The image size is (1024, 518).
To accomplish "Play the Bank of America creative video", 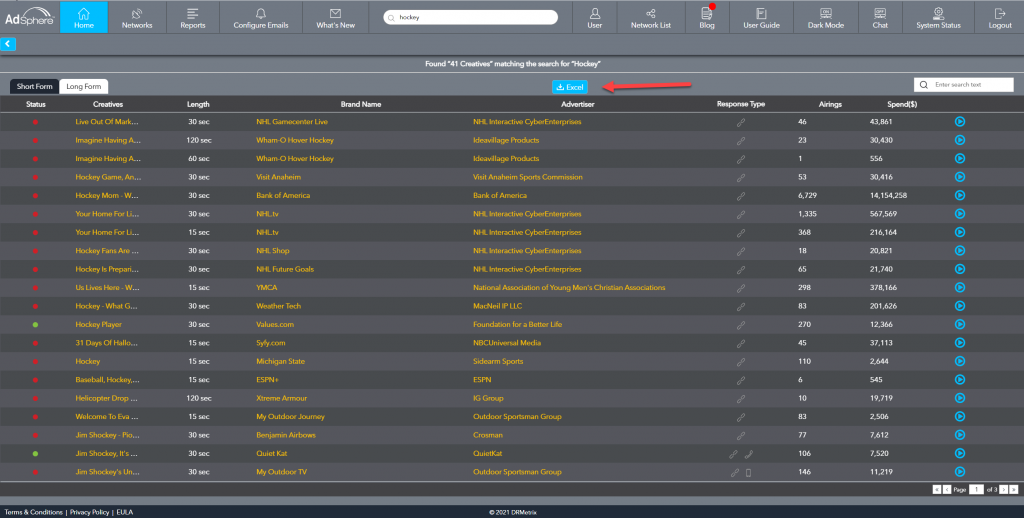I will pos(959,195).
